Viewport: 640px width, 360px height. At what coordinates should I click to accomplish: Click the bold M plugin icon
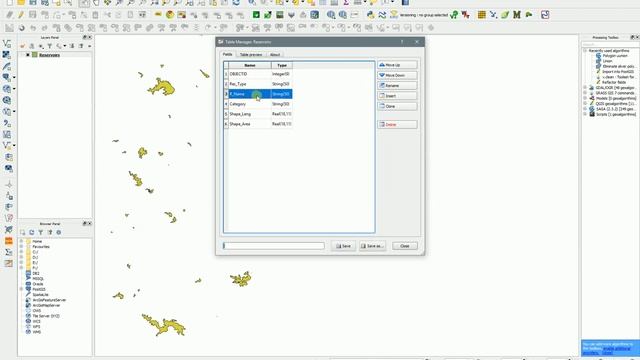tap(517, 15)
